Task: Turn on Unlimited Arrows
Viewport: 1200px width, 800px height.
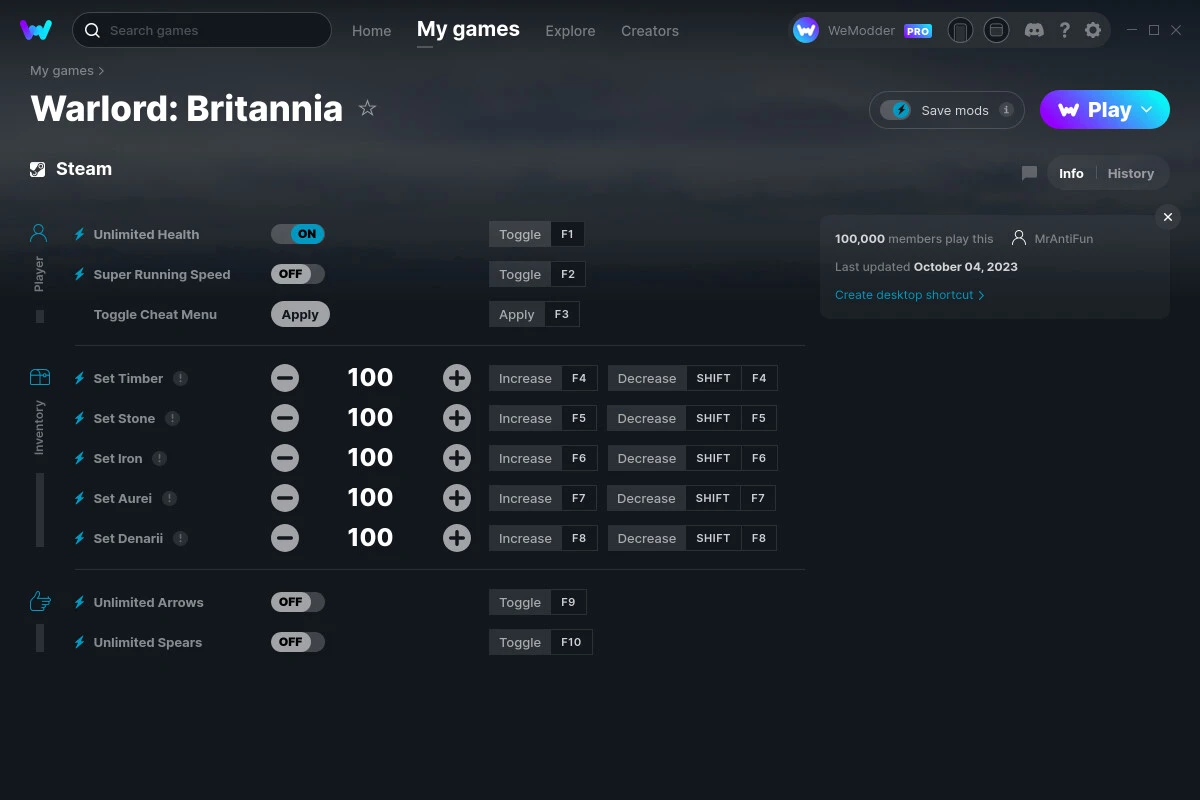Action: pos(297,601)
